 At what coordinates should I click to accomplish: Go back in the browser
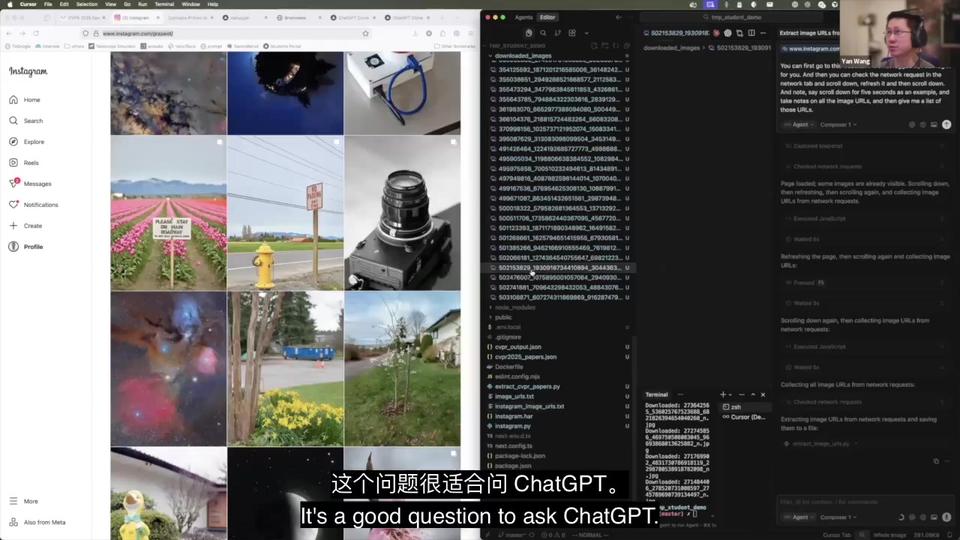(x=9, y=34)
